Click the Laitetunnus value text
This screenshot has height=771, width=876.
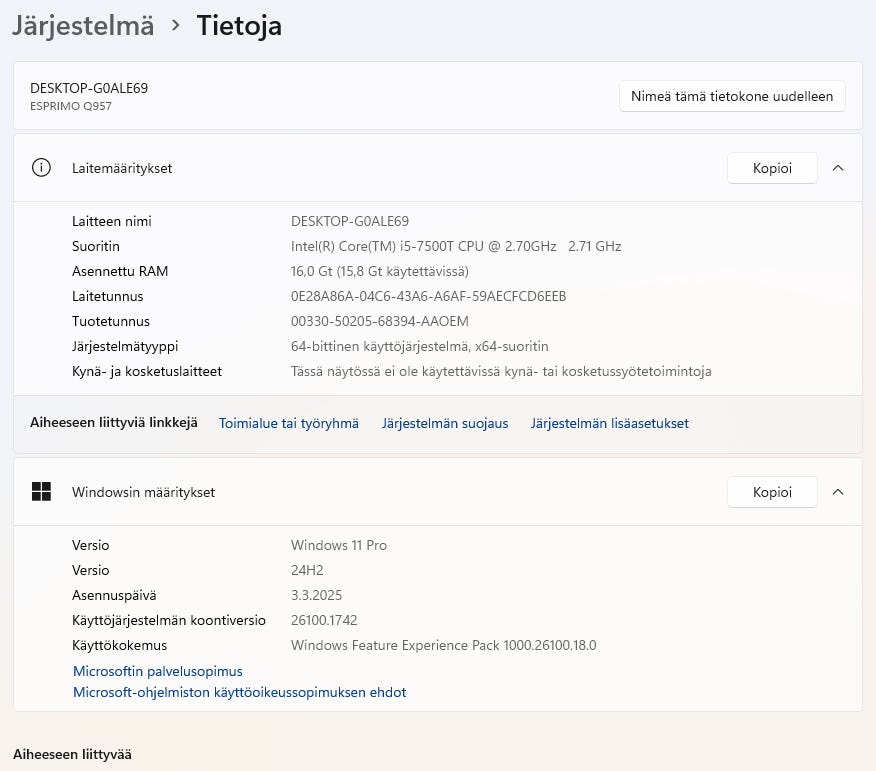(428, 296)
